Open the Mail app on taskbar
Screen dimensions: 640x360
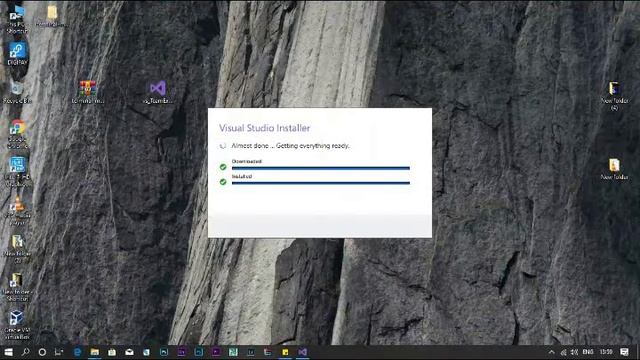pos(129,352)
